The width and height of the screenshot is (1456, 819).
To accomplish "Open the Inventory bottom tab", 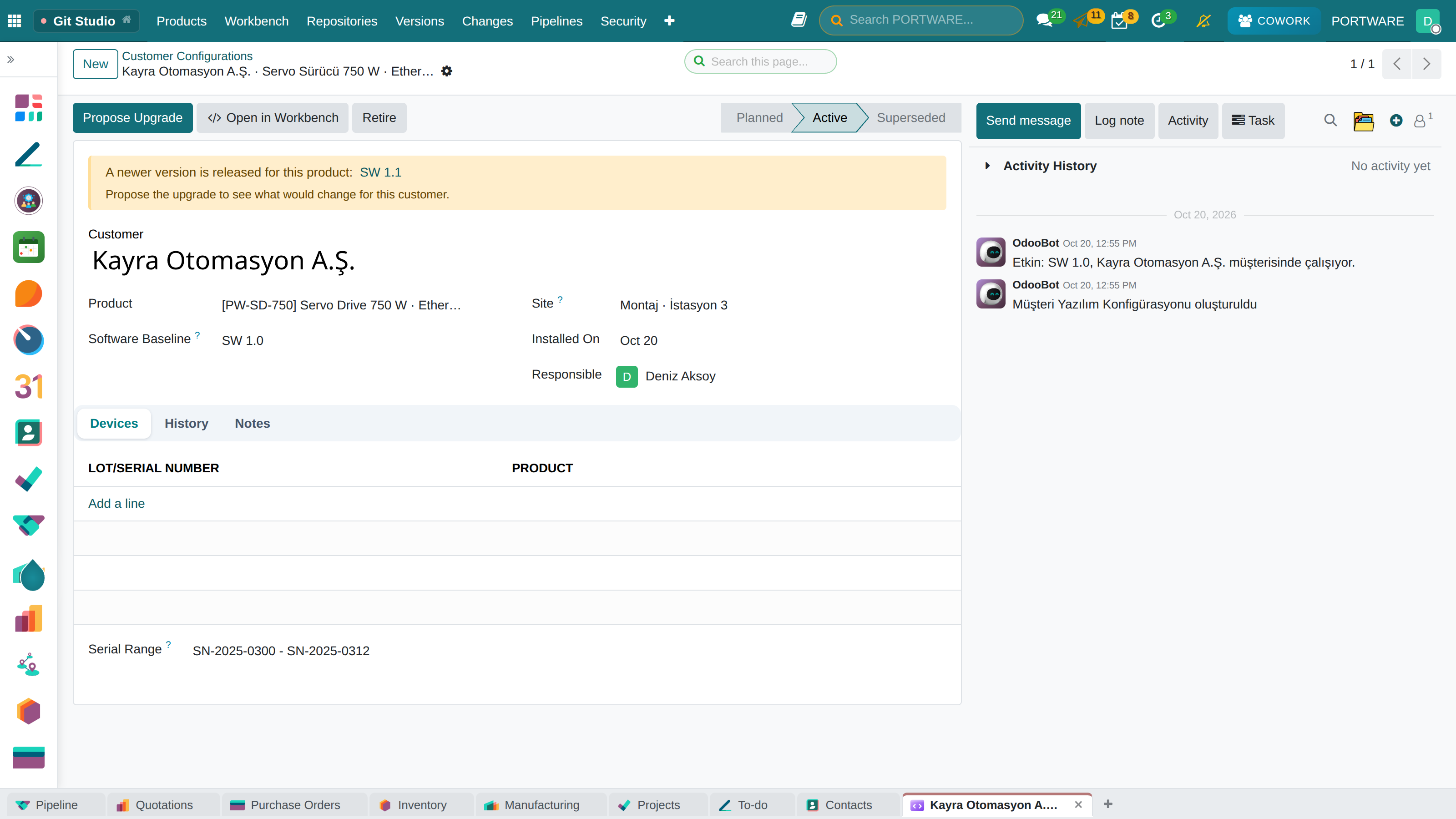I will point(422,805).
